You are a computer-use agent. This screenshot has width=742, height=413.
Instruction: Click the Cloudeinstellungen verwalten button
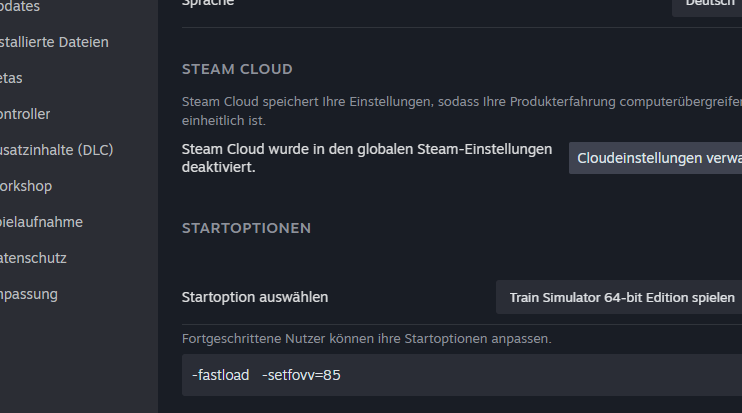click(x=656, y=158)
